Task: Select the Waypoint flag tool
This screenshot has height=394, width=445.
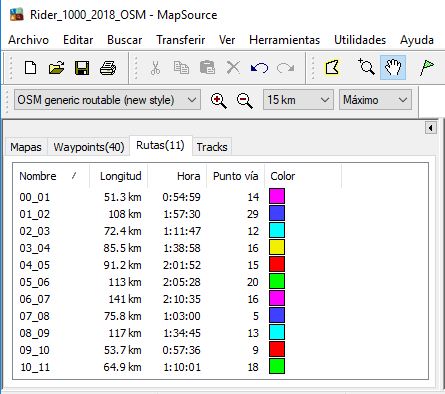Action: (427, 67)
